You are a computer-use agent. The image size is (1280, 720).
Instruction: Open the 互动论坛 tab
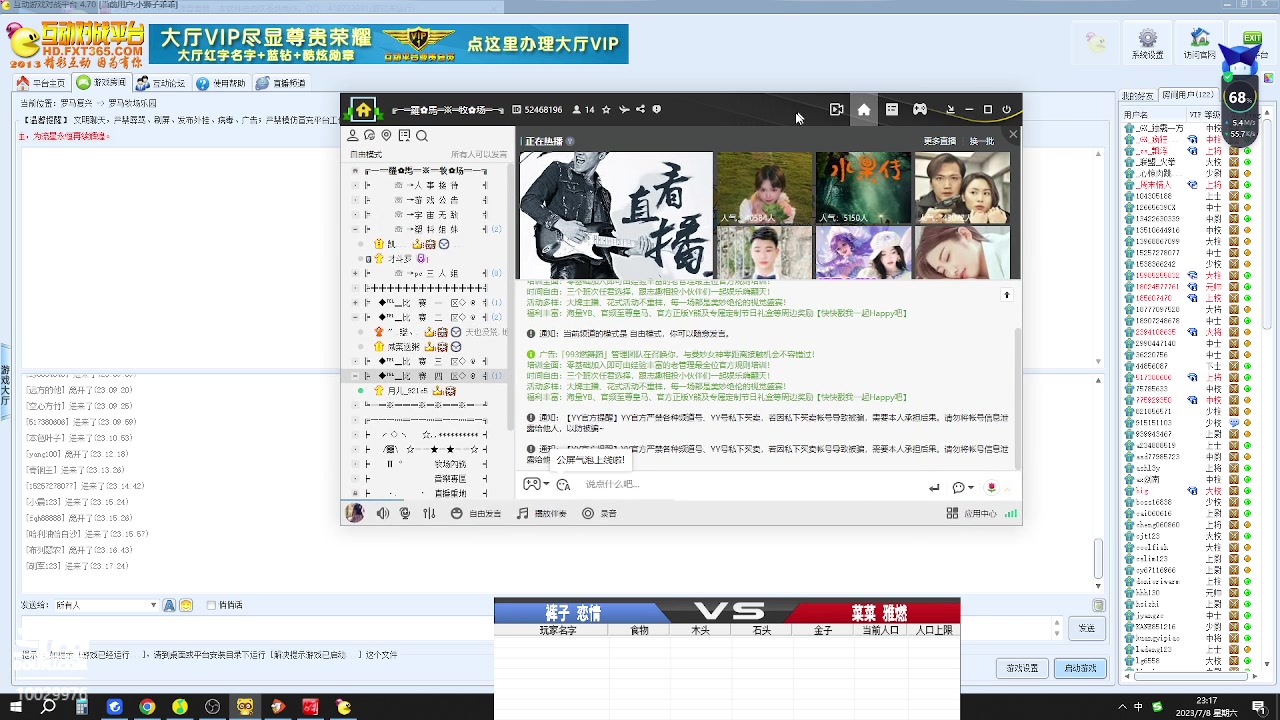coord(162,83)
